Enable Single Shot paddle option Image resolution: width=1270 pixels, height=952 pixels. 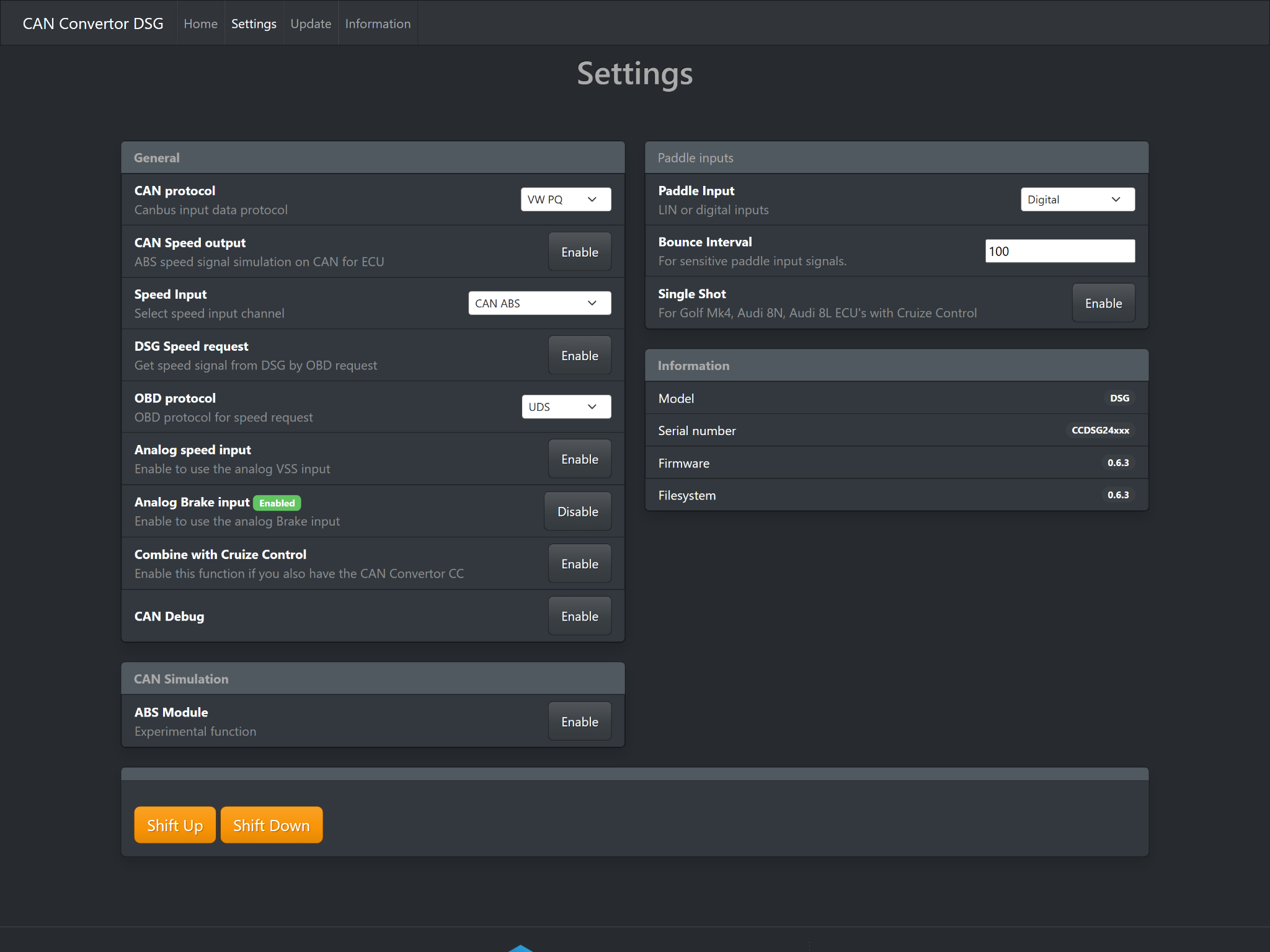click(1104, 303)
